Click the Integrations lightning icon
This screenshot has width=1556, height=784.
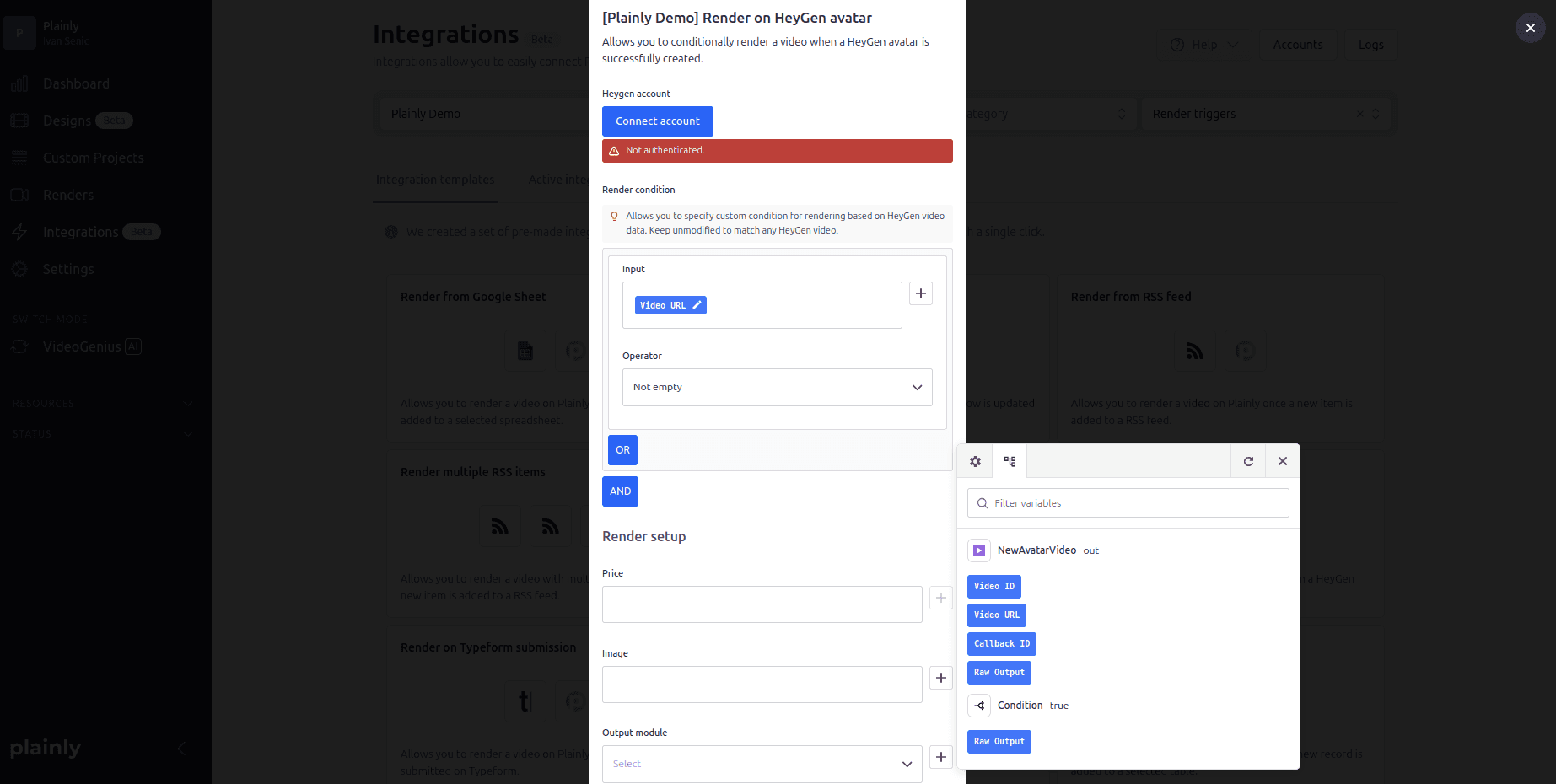tap(19, 232)
